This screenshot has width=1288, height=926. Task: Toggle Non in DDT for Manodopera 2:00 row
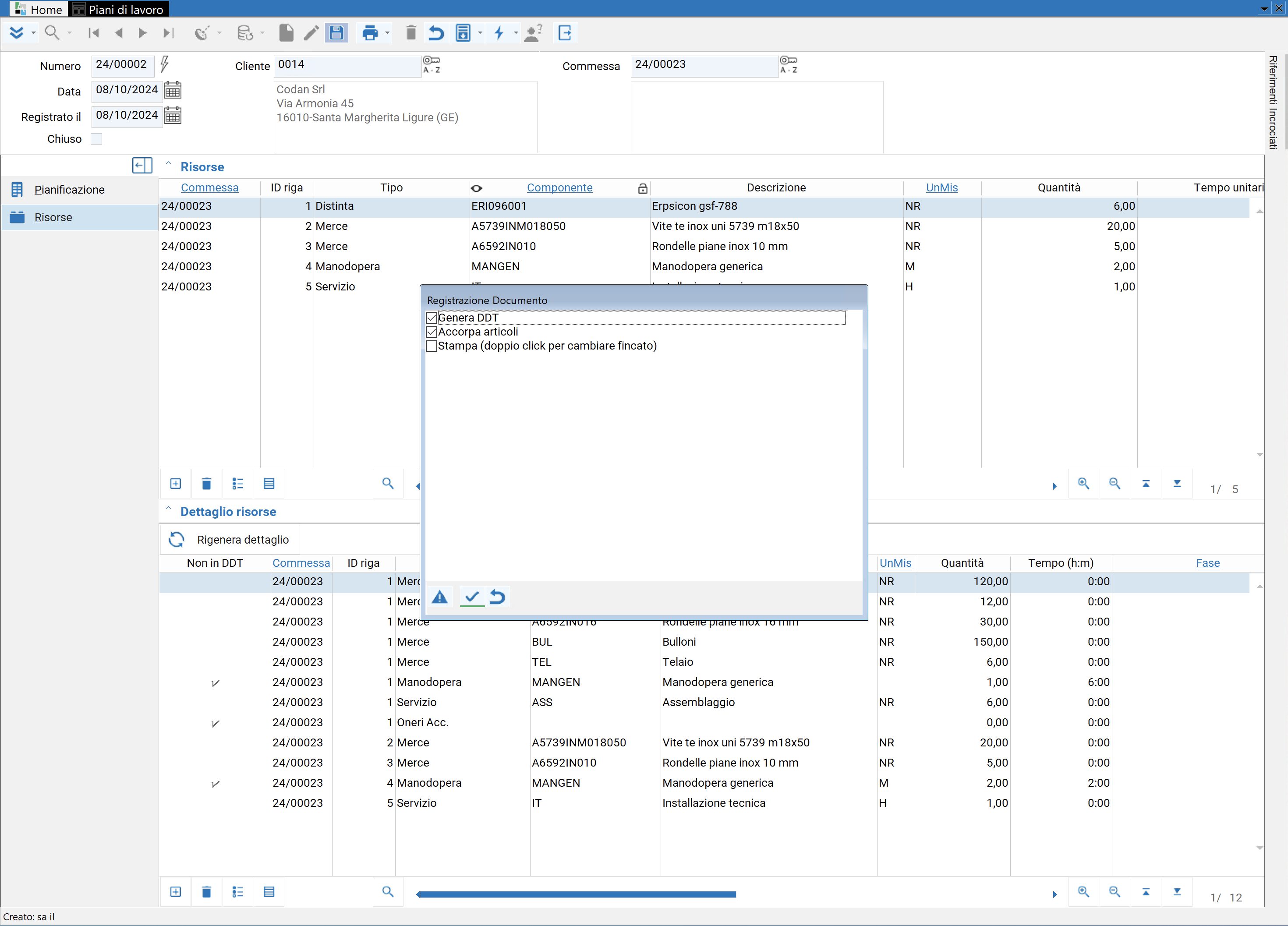coord(215,784)
